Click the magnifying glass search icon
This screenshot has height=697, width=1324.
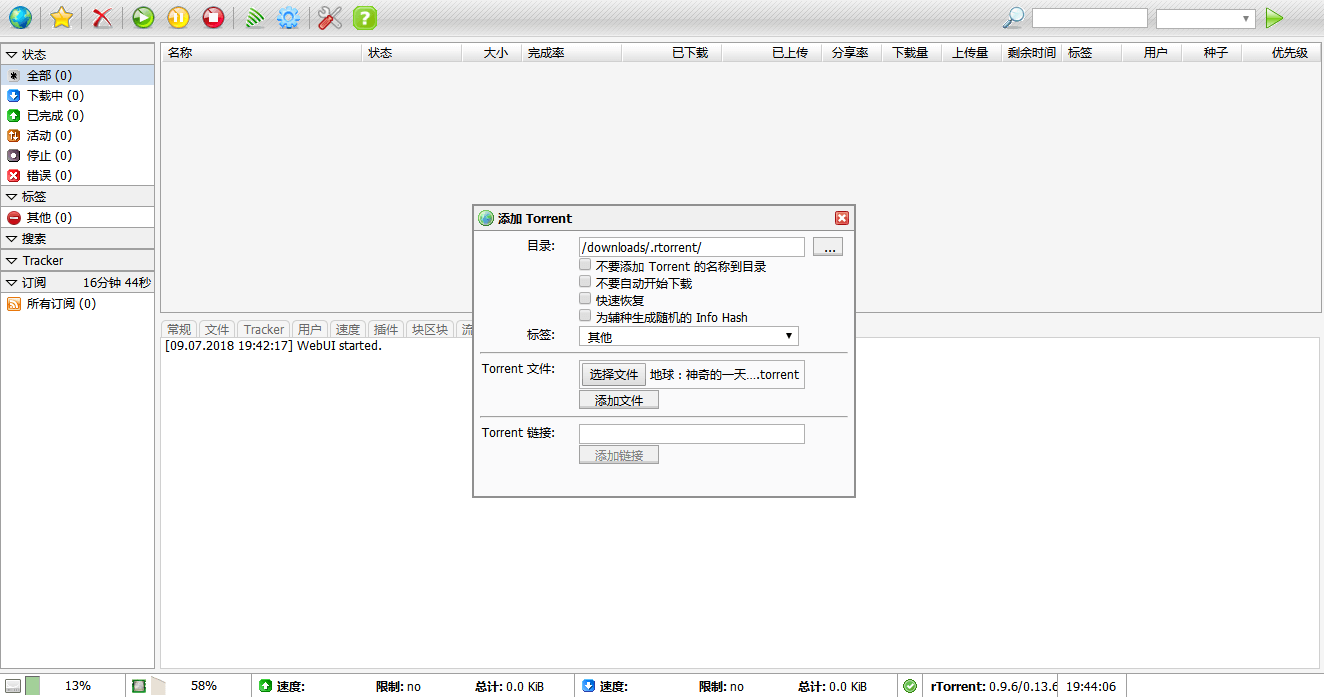[1013, 17]
